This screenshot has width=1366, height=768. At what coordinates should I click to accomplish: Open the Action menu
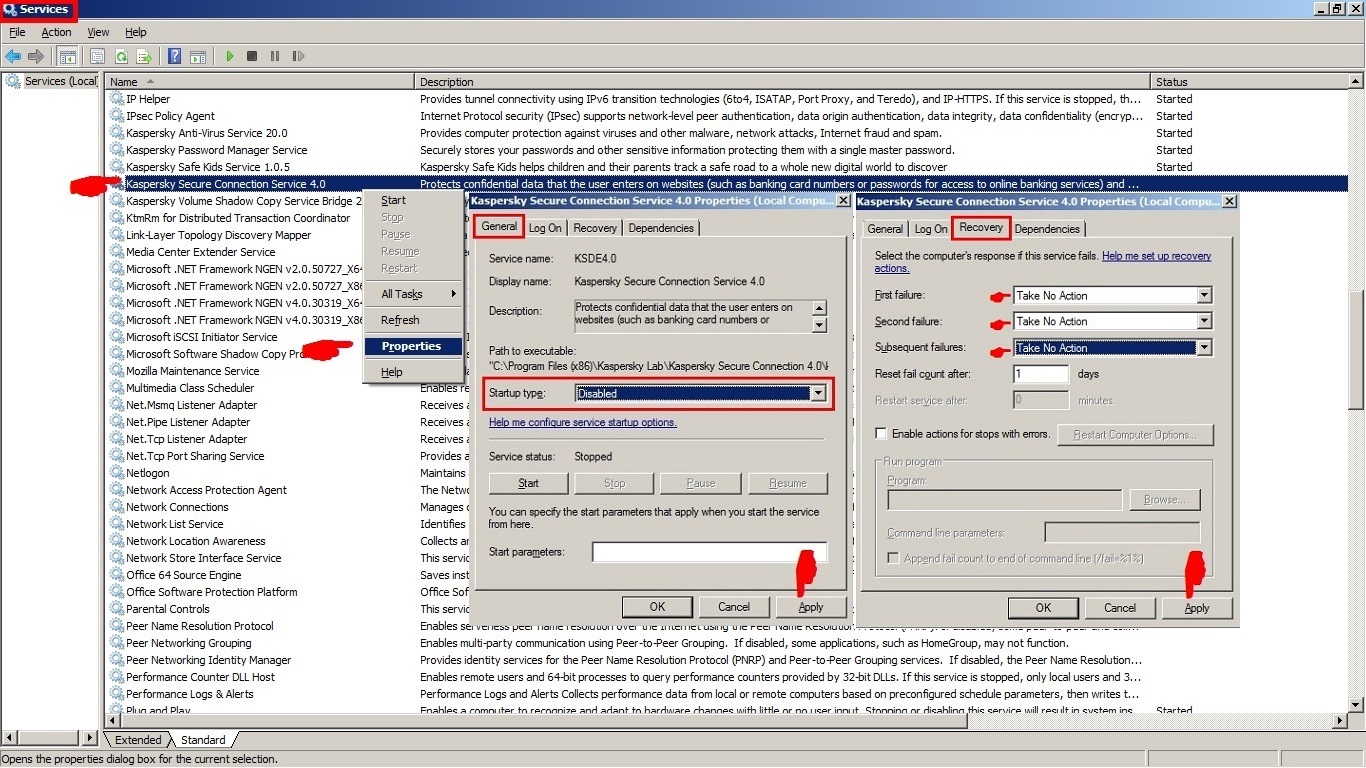(56, 32)
